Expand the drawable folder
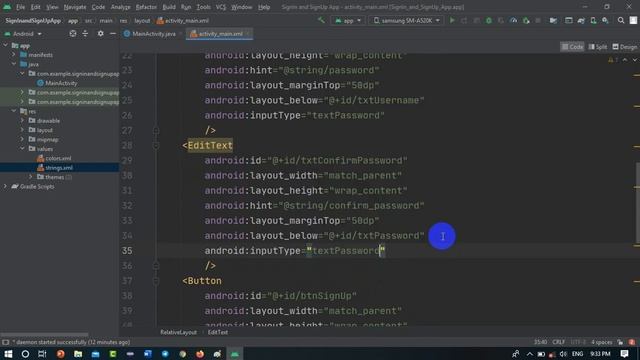The image size is (640, 360). (22, 120)
